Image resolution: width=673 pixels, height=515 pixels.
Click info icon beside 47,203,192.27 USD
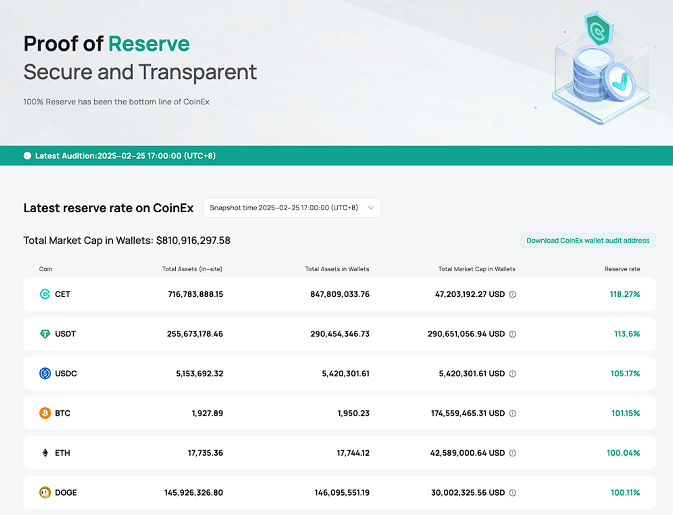tap(512, 294)
